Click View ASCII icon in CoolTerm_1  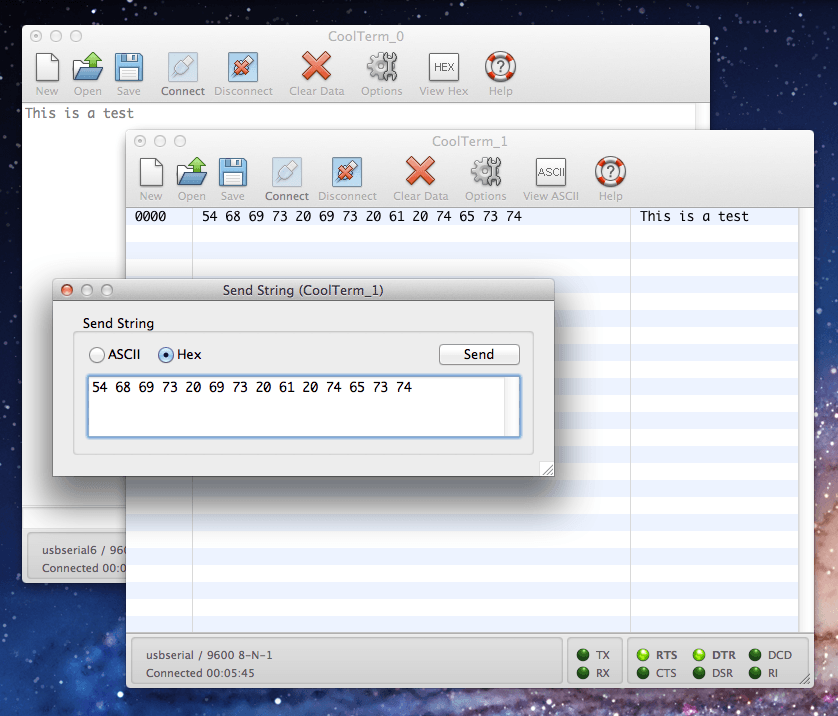(x=551, y=172)
